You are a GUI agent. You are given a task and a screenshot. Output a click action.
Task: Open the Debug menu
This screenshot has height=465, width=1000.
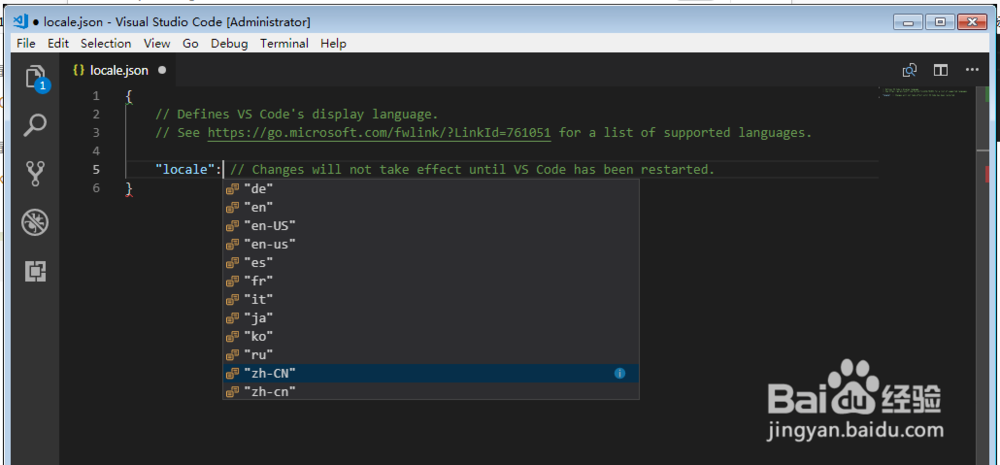coord(229,43)
